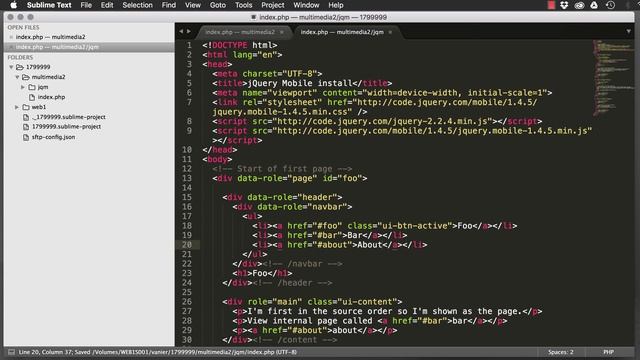Select the jqm folder icon
The width and height of the screenshot is (640, 360).
pos(32,87)
